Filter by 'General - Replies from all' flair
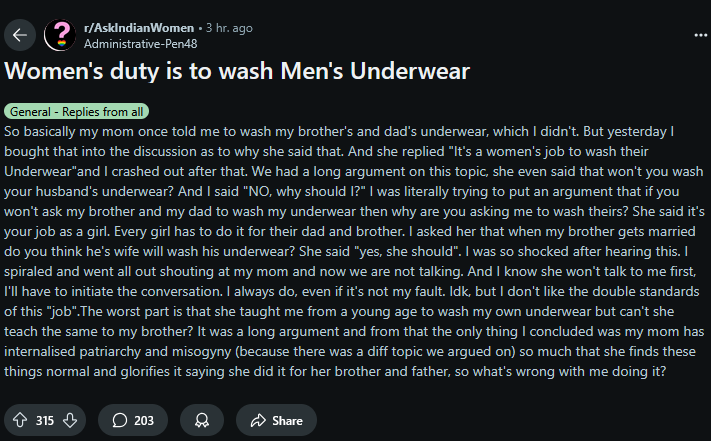 pyautogui.click(x=76, y=111)
